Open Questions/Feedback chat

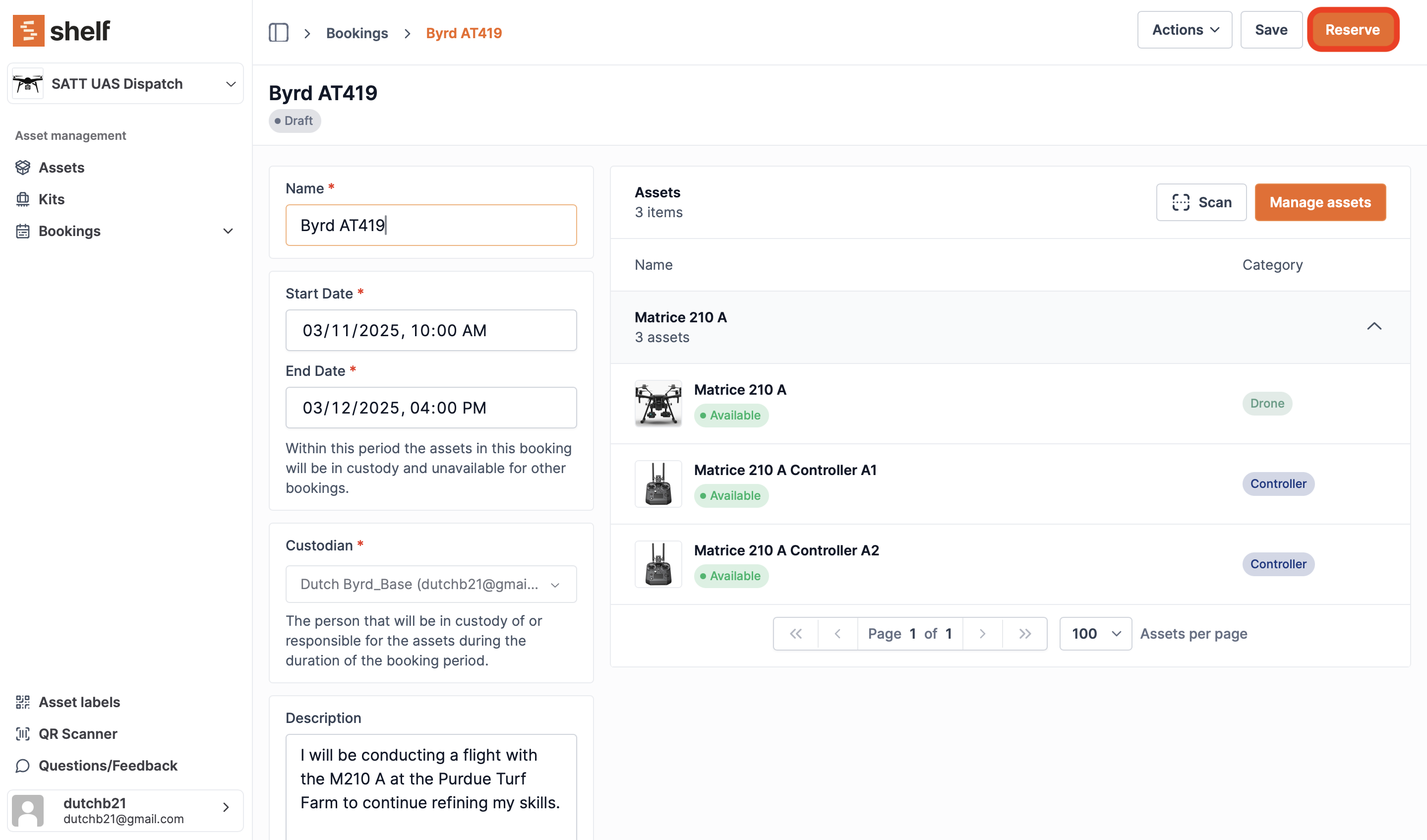[x=108, y=765]
